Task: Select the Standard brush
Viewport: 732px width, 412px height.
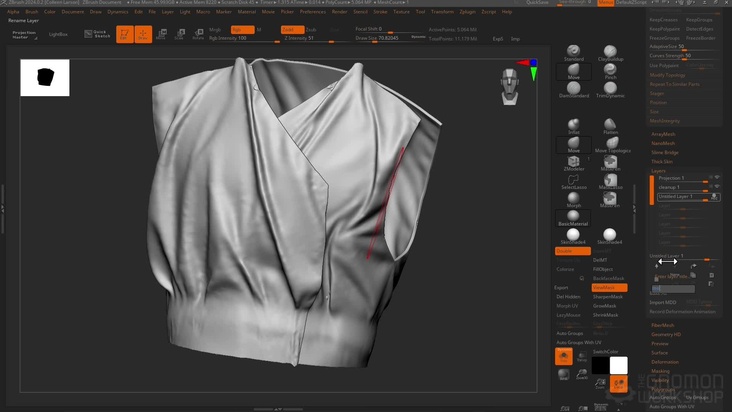Action: [573, 53]
